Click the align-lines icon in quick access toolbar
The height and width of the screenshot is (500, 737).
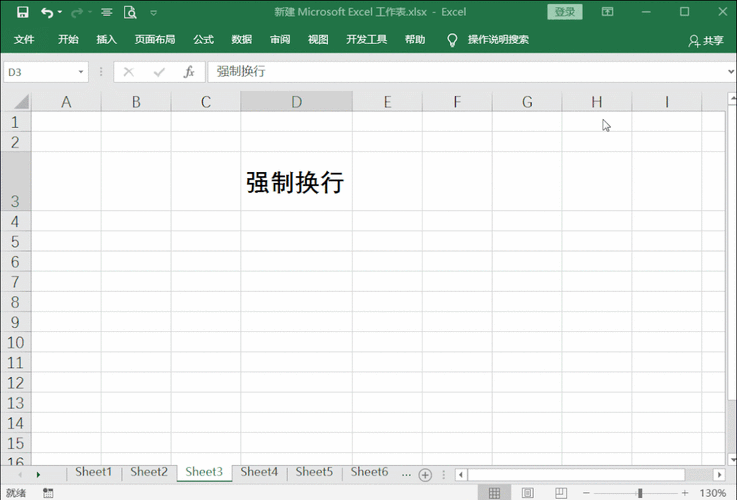[x=107, y=12]
